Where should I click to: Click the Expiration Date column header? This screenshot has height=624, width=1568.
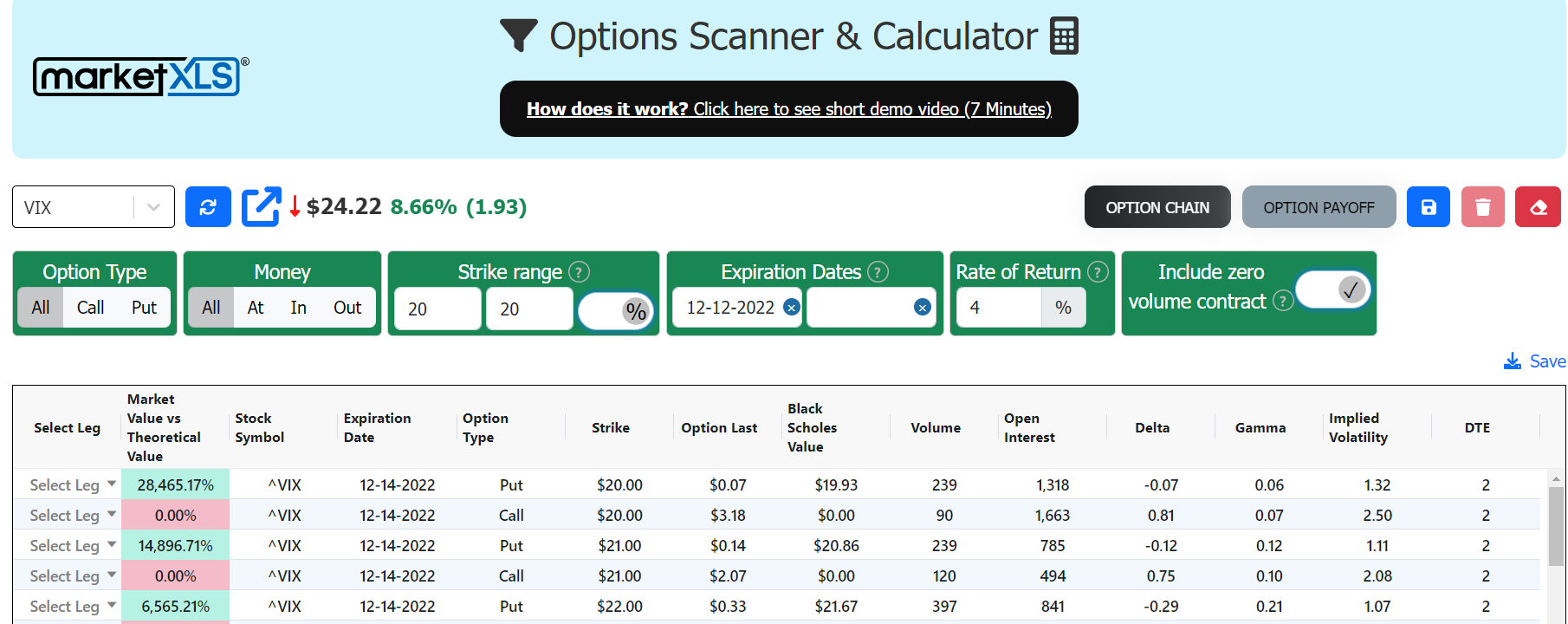[378, 427]
